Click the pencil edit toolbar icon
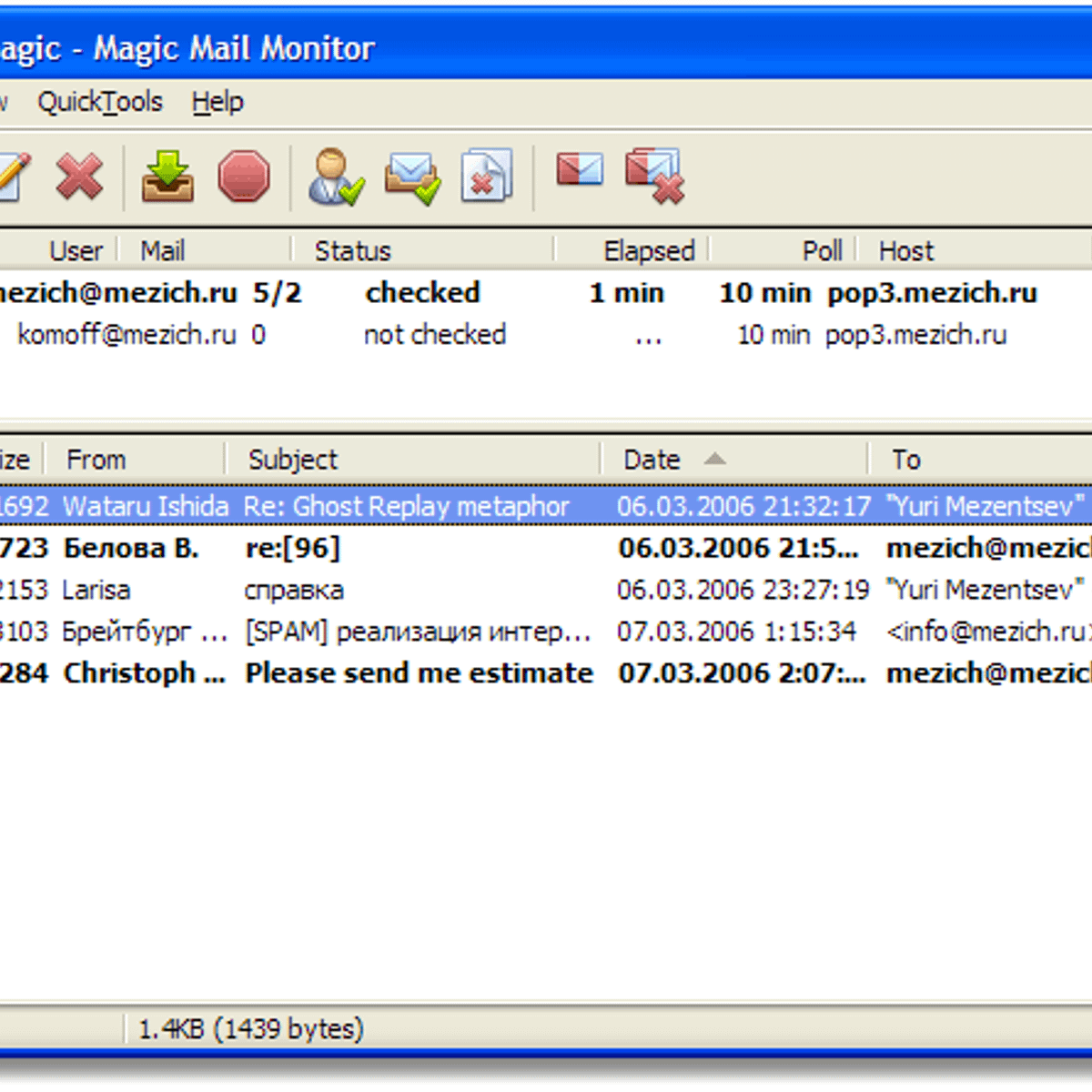The width and height of the screenshot is (1092, 1092). pos(13,176)
